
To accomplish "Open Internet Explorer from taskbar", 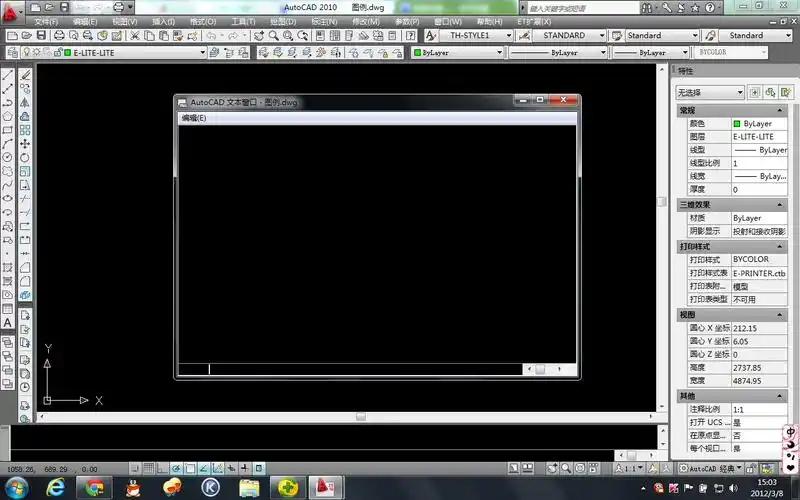I will 55,488.
